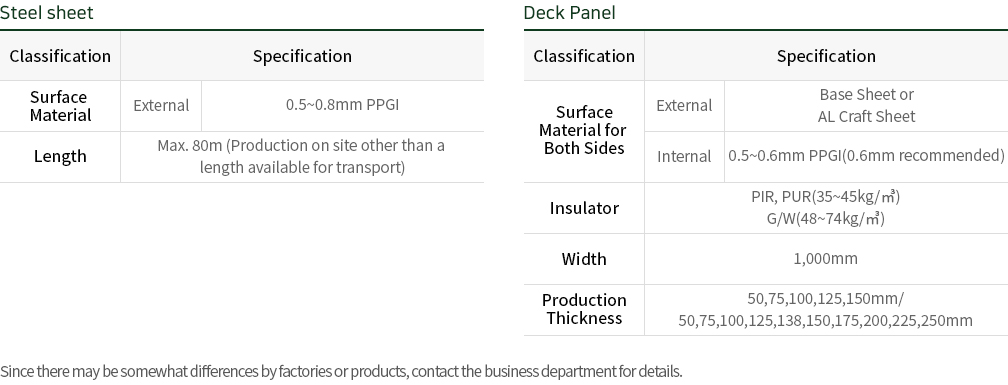Screen dimensions: 1008x385
Task: Select the contact business department footnote
Action: coord(341,372)
